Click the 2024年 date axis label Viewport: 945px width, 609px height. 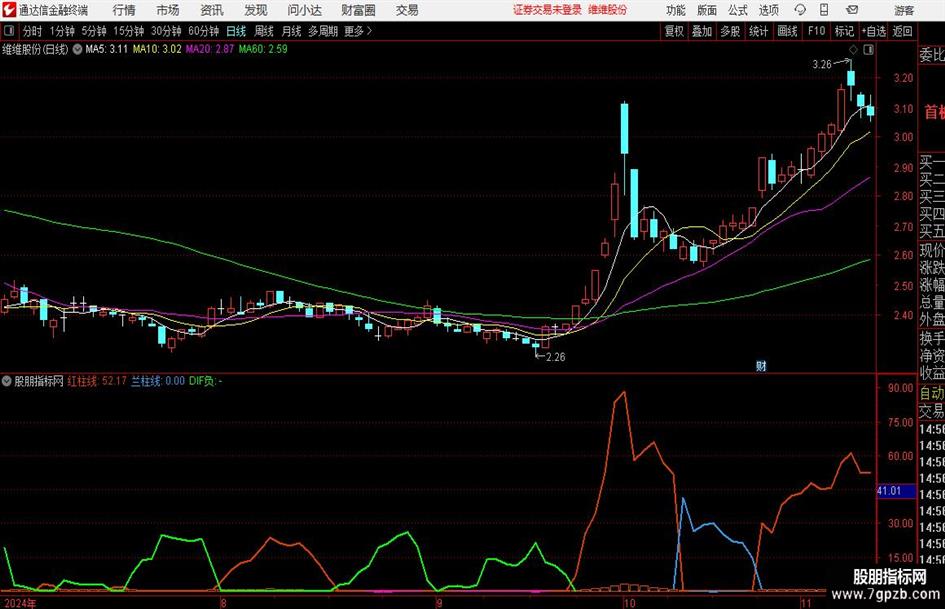click(x=19, y=603)
